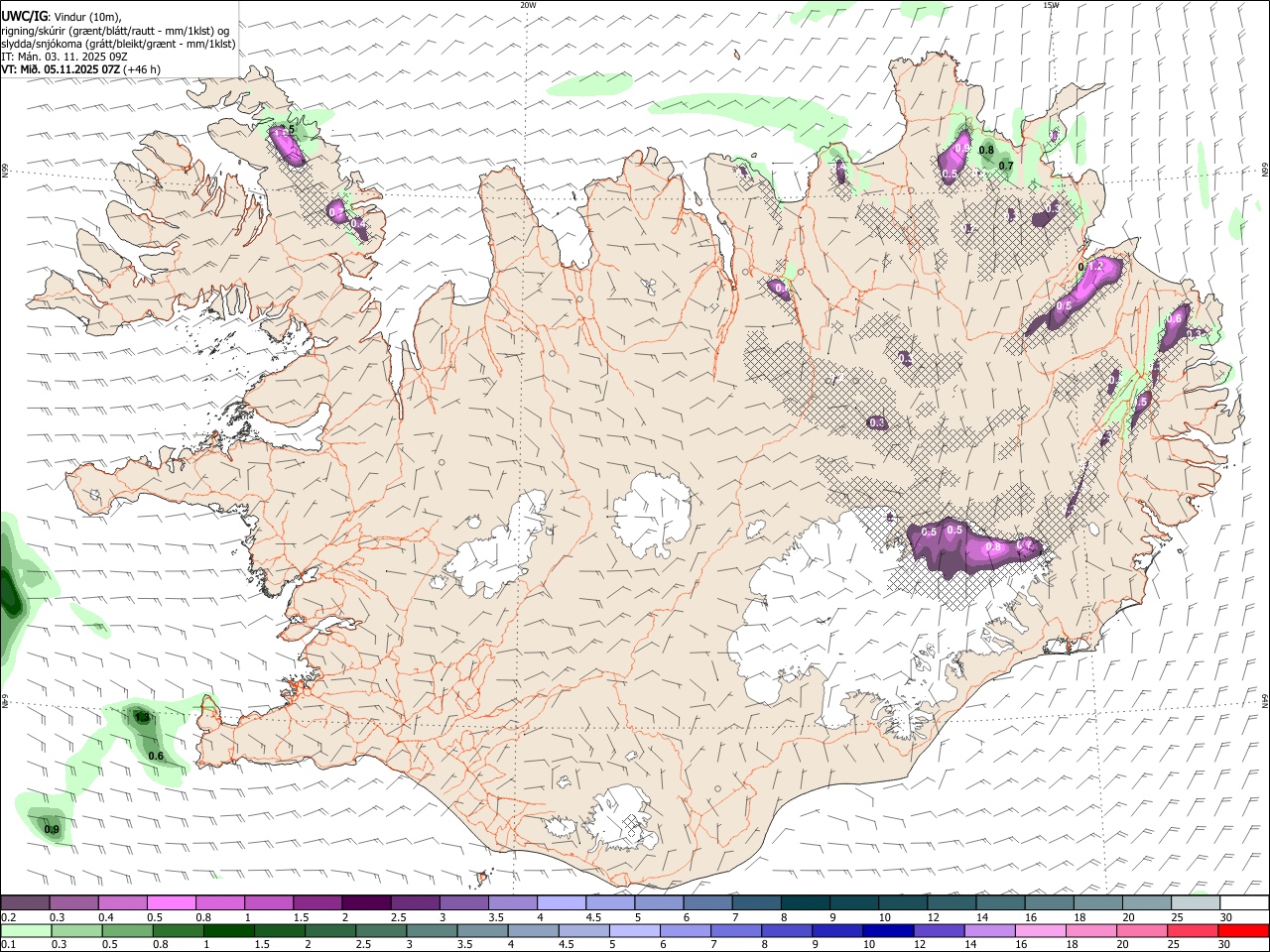The height and width of the screenshot is (952, 1270).
Task: Click lower rain scale swatch labeled 0.5
Action: tap(127, 930)
